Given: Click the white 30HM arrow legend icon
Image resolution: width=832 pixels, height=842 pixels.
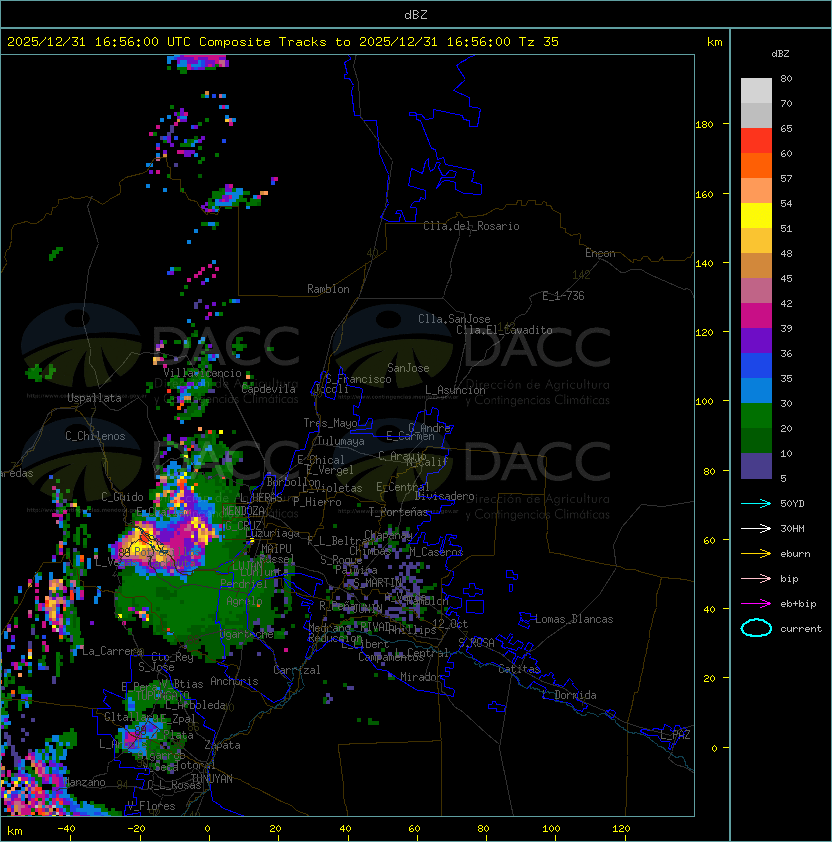Looking at the screenshot, I should point(756,528).
